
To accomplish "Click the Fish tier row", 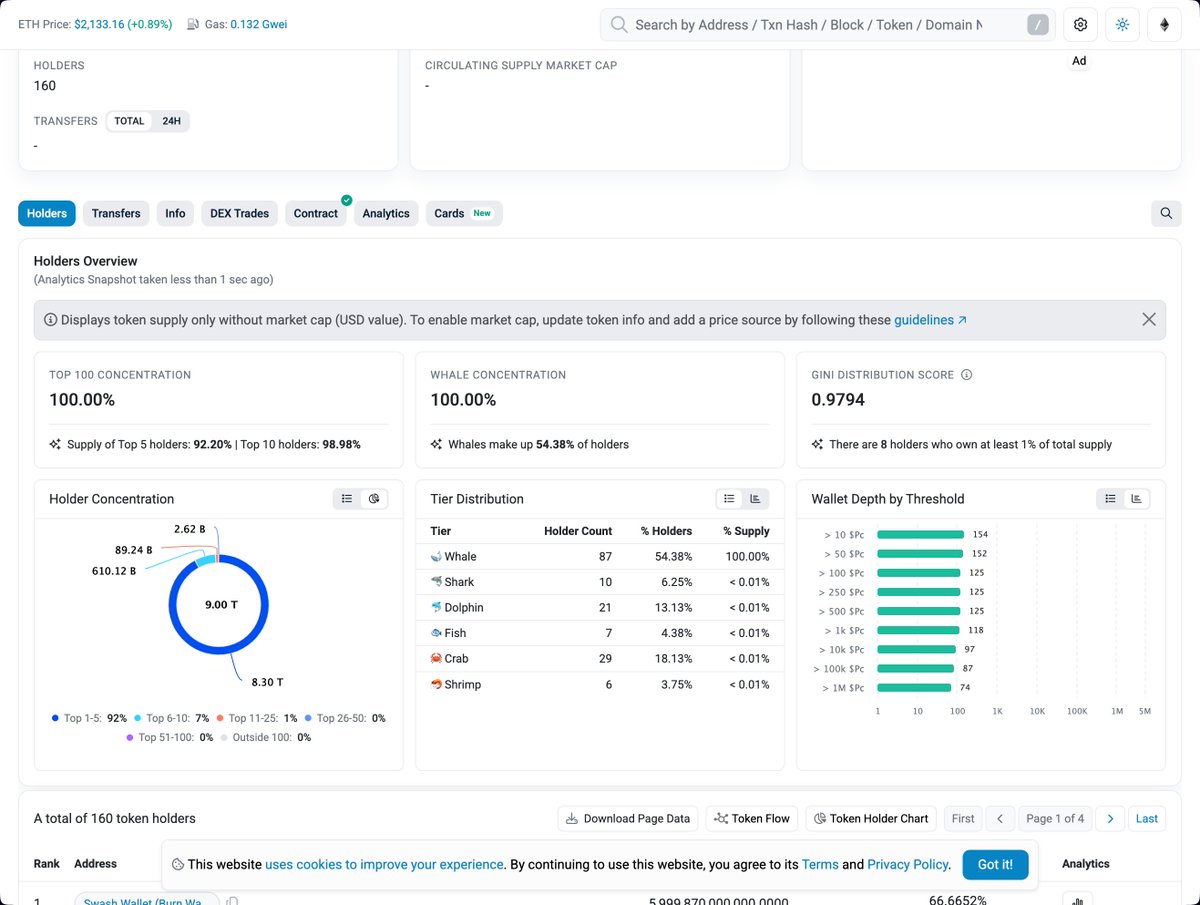I will (x=600, y=633).
